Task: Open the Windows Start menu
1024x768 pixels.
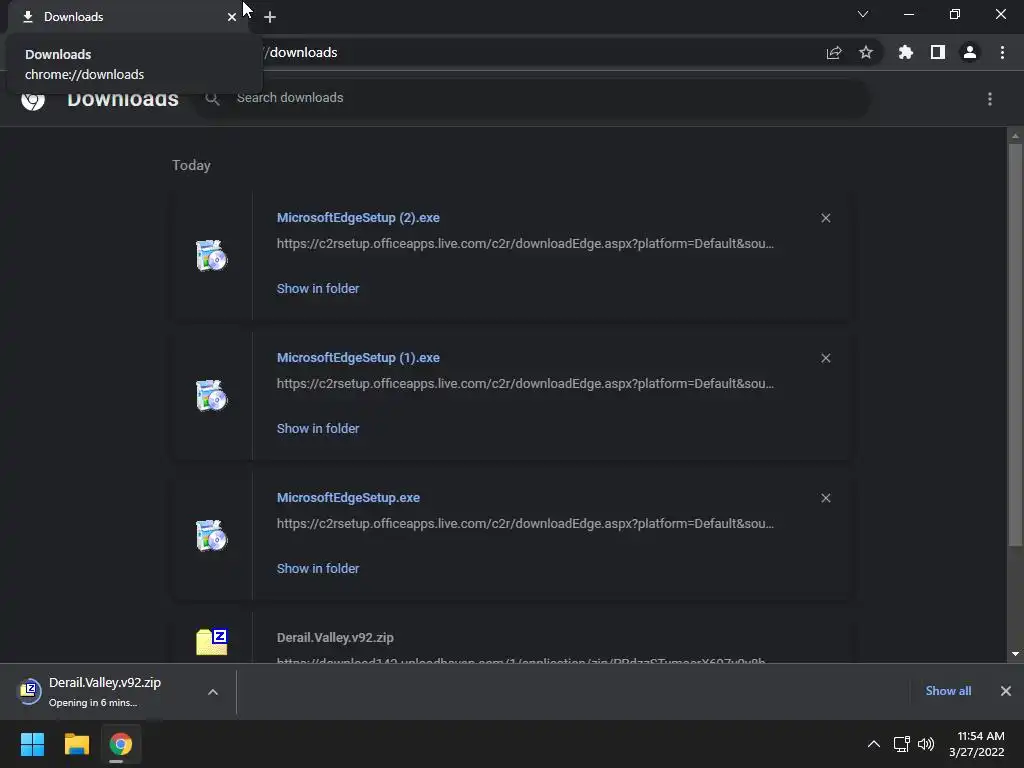Action: pyautogui.click(x=32, y=744)
